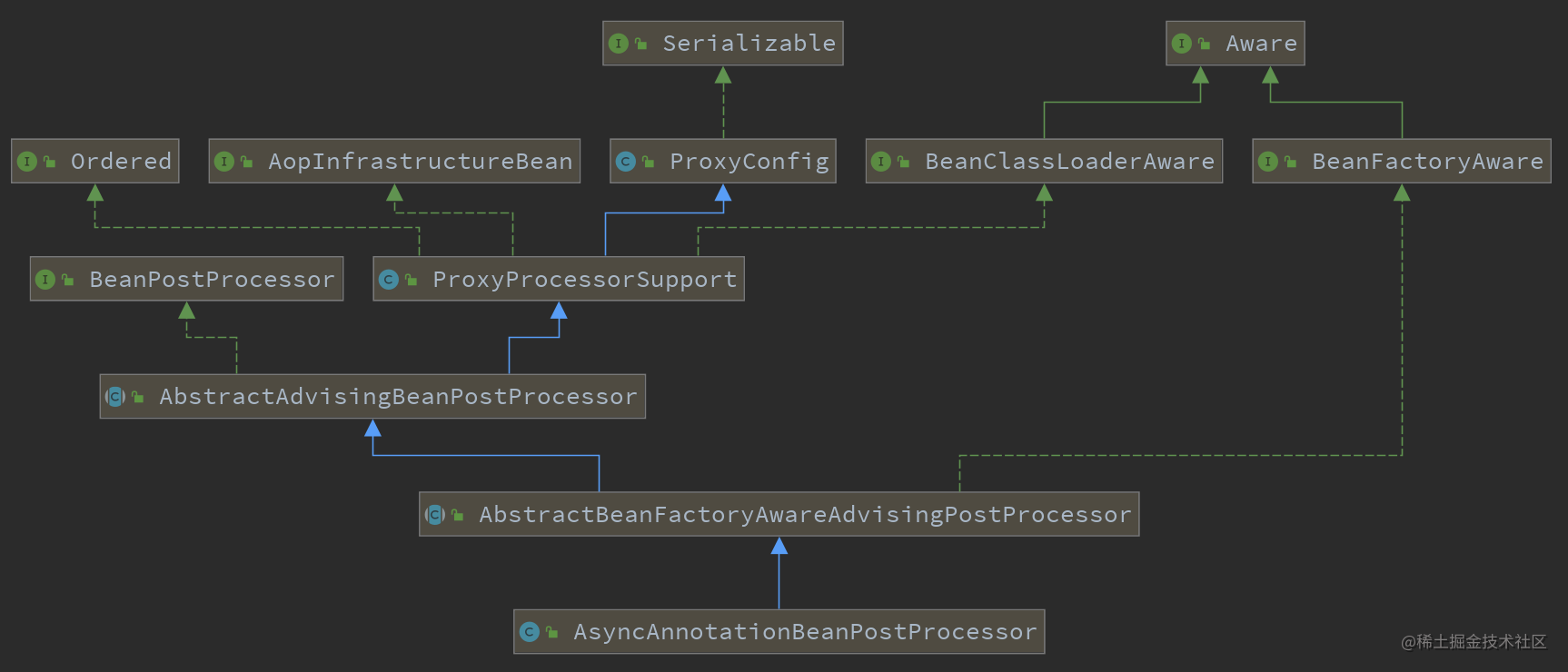
Task: Select the Serializable node label
Action: pyautogui.click(x=749, y=44)
